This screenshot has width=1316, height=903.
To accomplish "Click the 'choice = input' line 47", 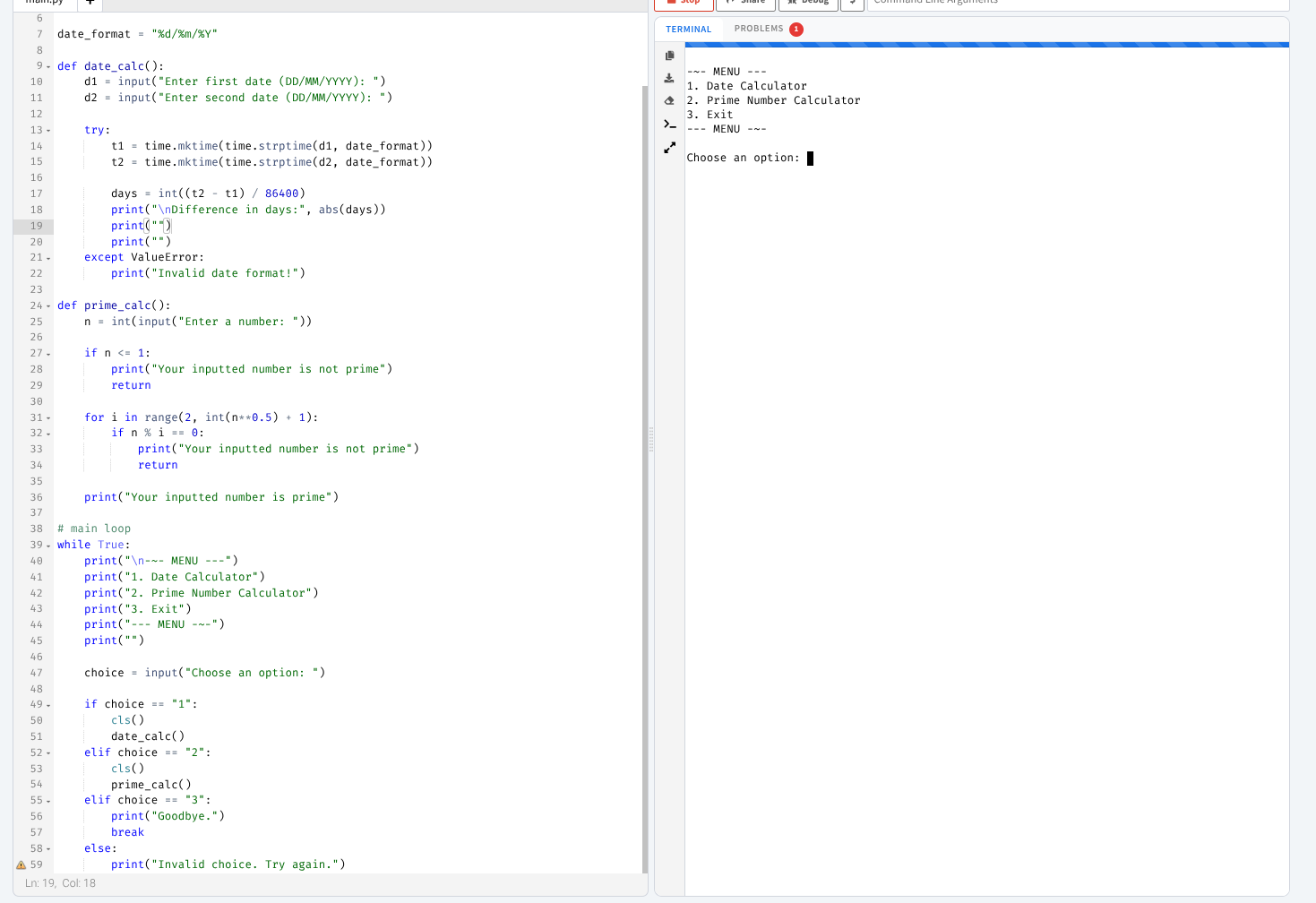I will coord(205,673).
